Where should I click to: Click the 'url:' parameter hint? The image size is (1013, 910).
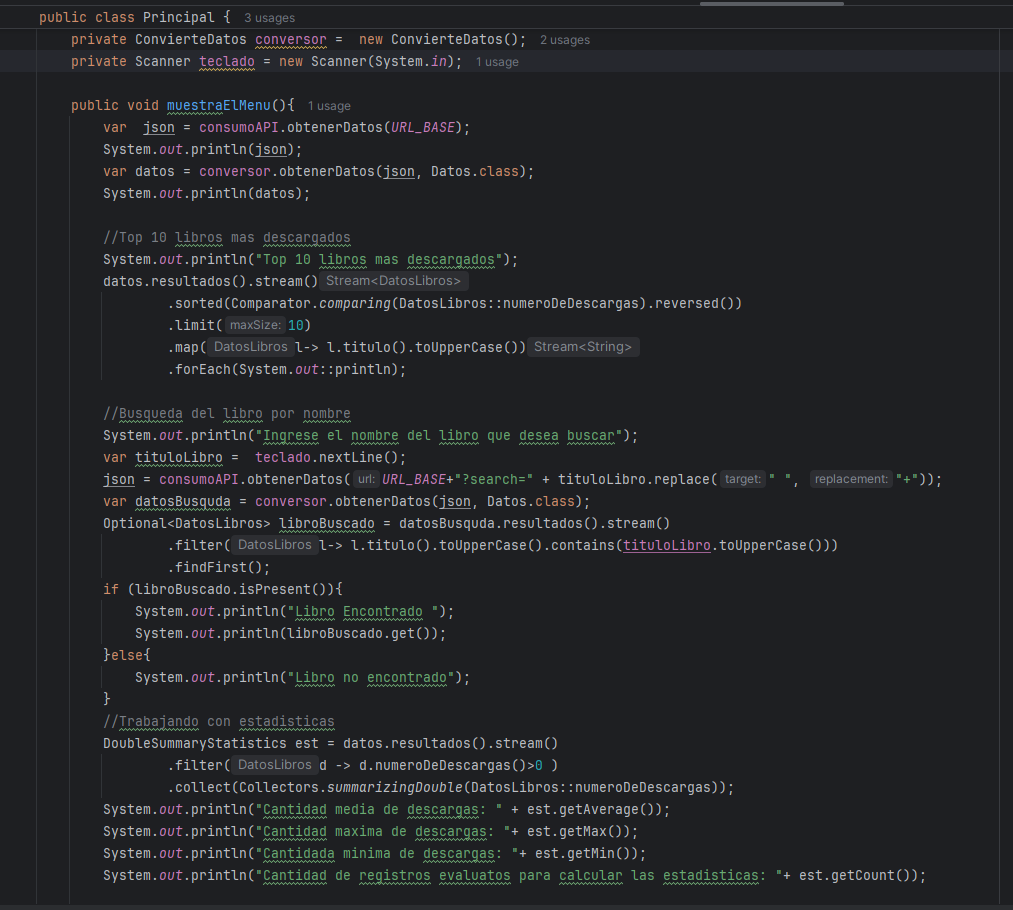pyautogui.click(x=366, y=479)
